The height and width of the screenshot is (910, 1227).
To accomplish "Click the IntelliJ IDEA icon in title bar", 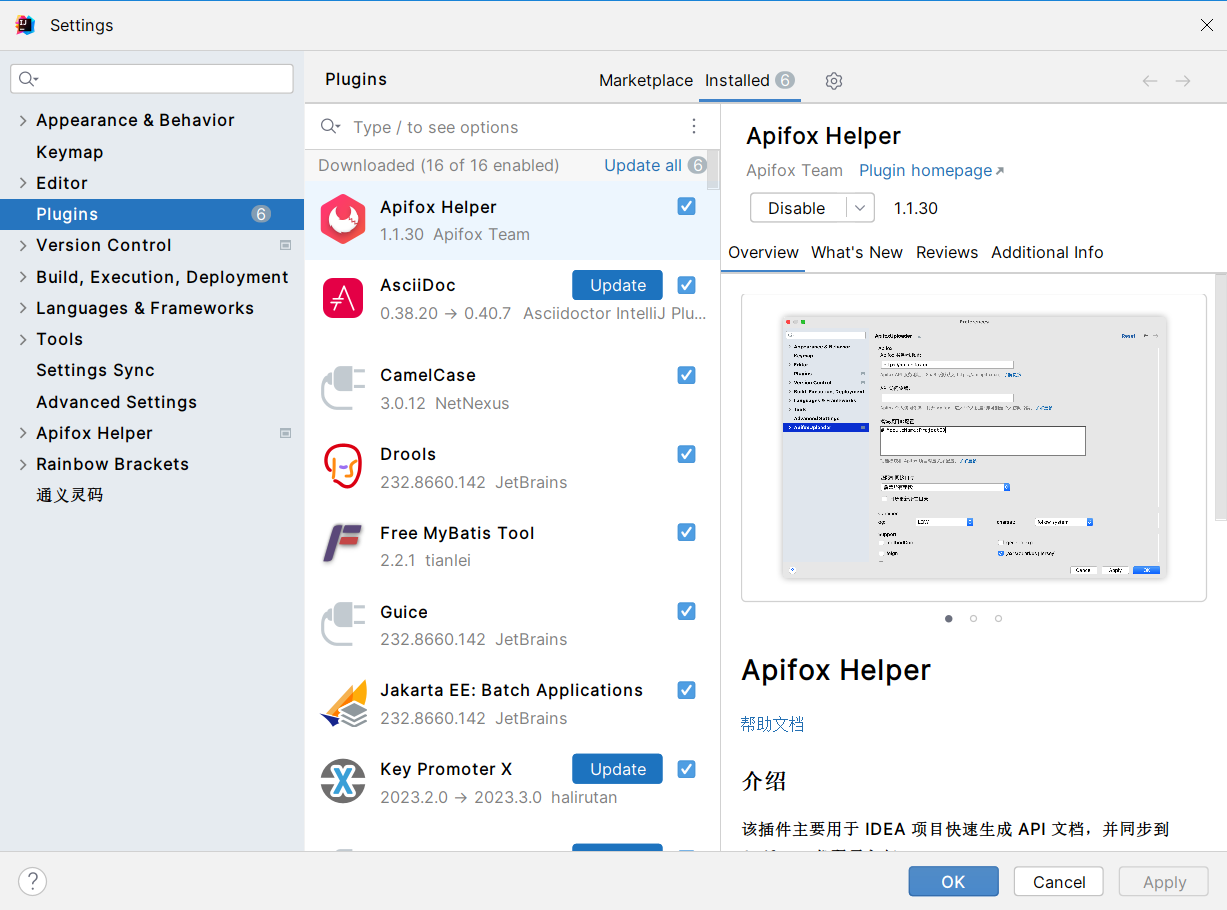I will 26,25.
